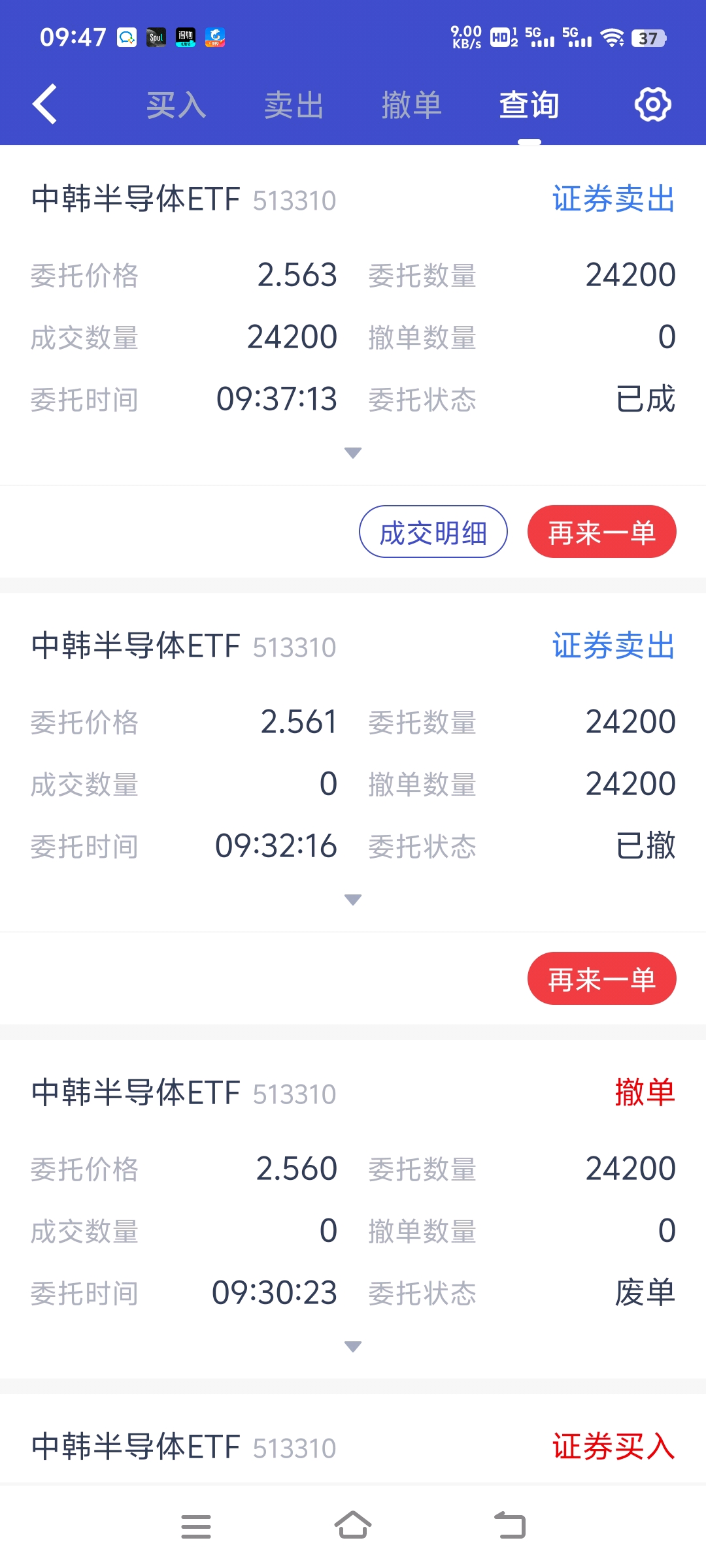Screen dimensions: 706x1568
Task: Tap the Android home navigation icon
Action: [353, 1526]
